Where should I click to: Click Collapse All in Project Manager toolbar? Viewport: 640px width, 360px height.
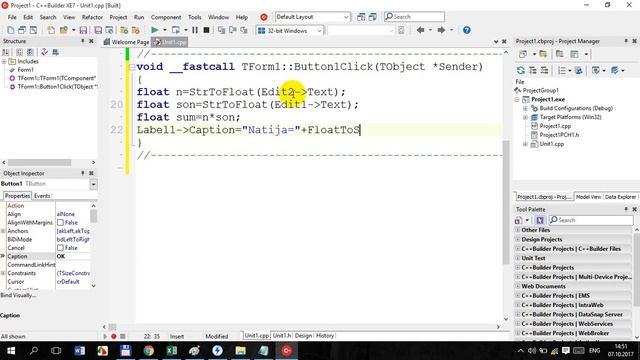click(x=544, y=71)
